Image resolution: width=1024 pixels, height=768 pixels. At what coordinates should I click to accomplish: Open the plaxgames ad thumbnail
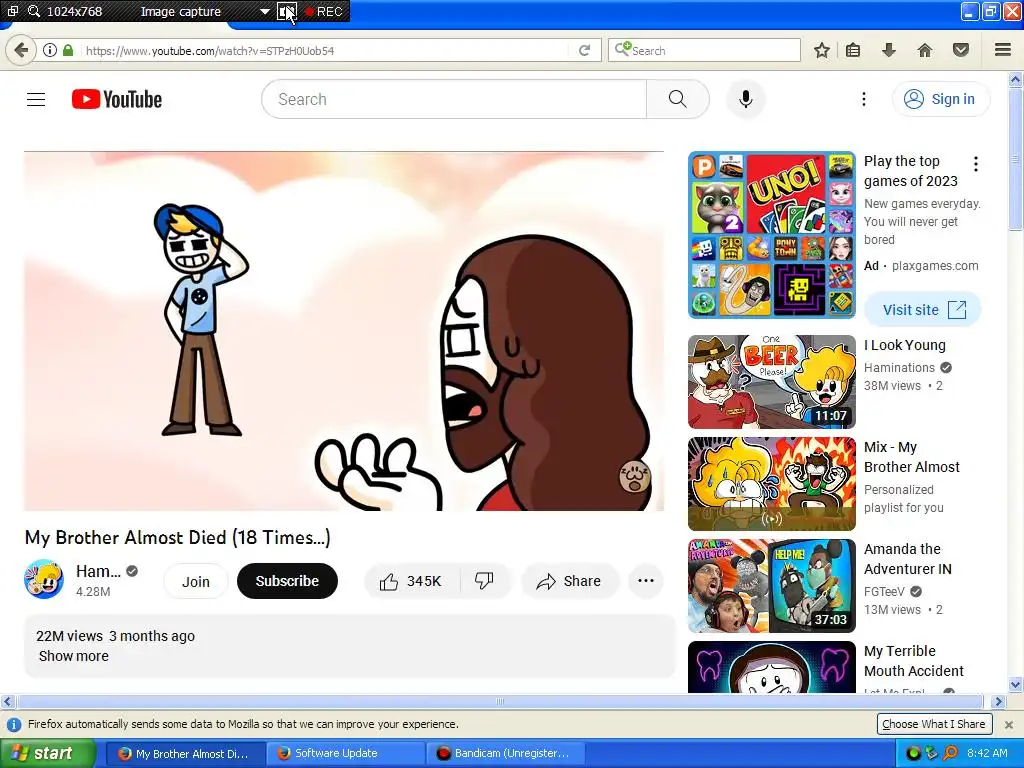click(x=771, y=235)
